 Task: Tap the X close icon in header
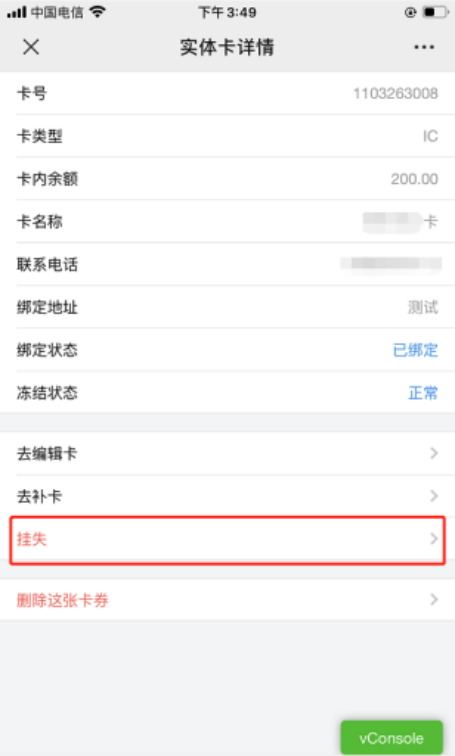point(31,47)
